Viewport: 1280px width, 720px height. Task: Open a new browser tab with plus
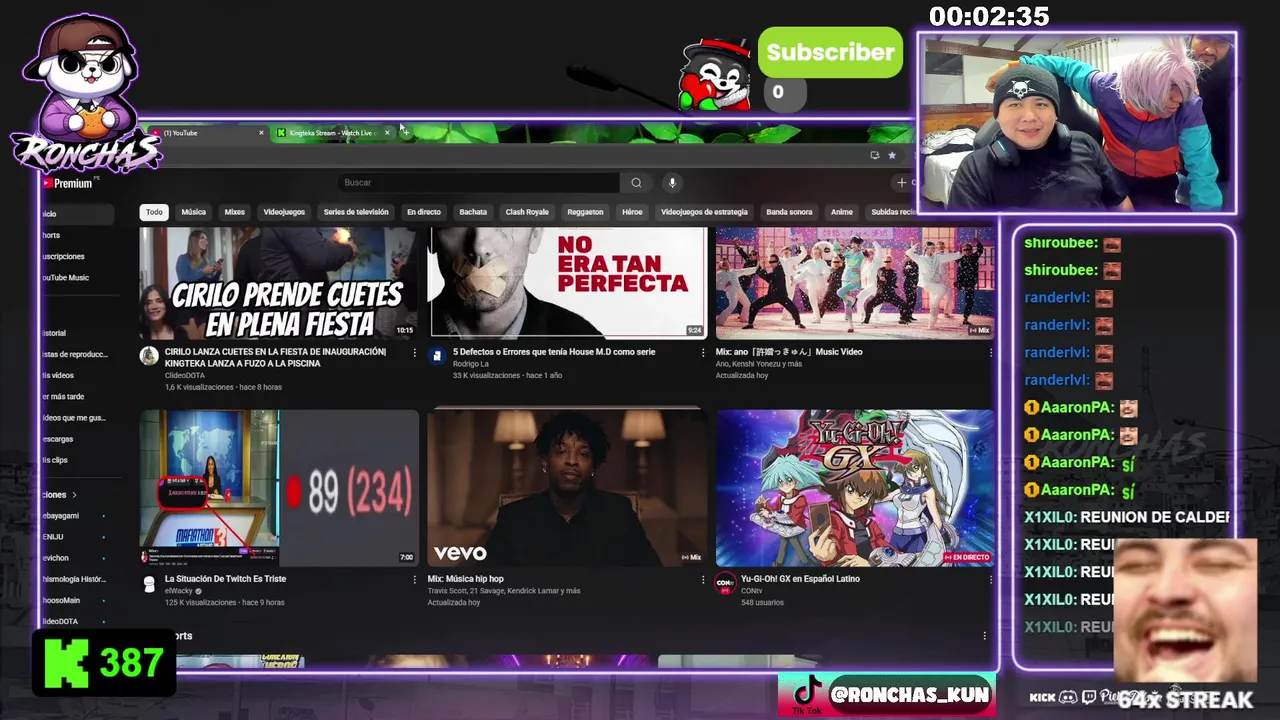(406, 133)
